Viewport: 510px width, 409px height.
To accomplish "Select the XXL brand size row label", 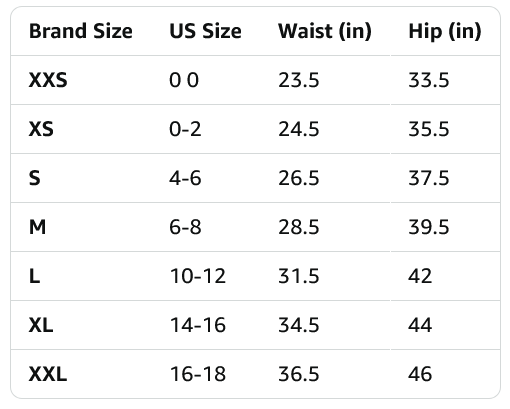I will pos(48,374).
